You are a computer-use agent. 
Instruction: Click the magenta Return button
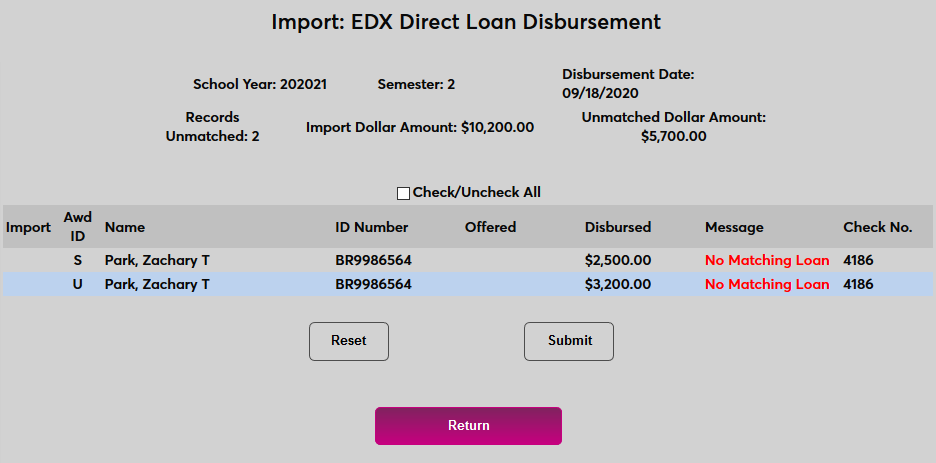[468, 426]
